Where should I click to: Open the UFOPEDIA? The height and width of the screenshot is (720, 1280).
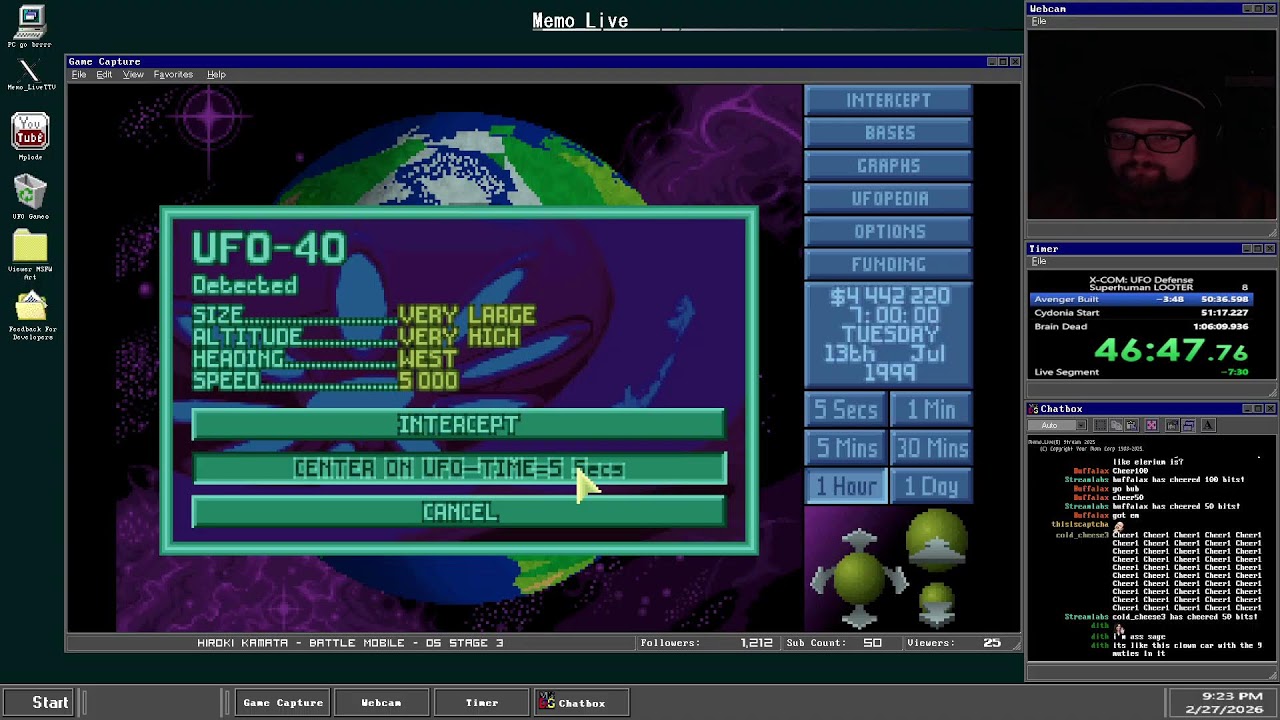[x=888, y=199]
